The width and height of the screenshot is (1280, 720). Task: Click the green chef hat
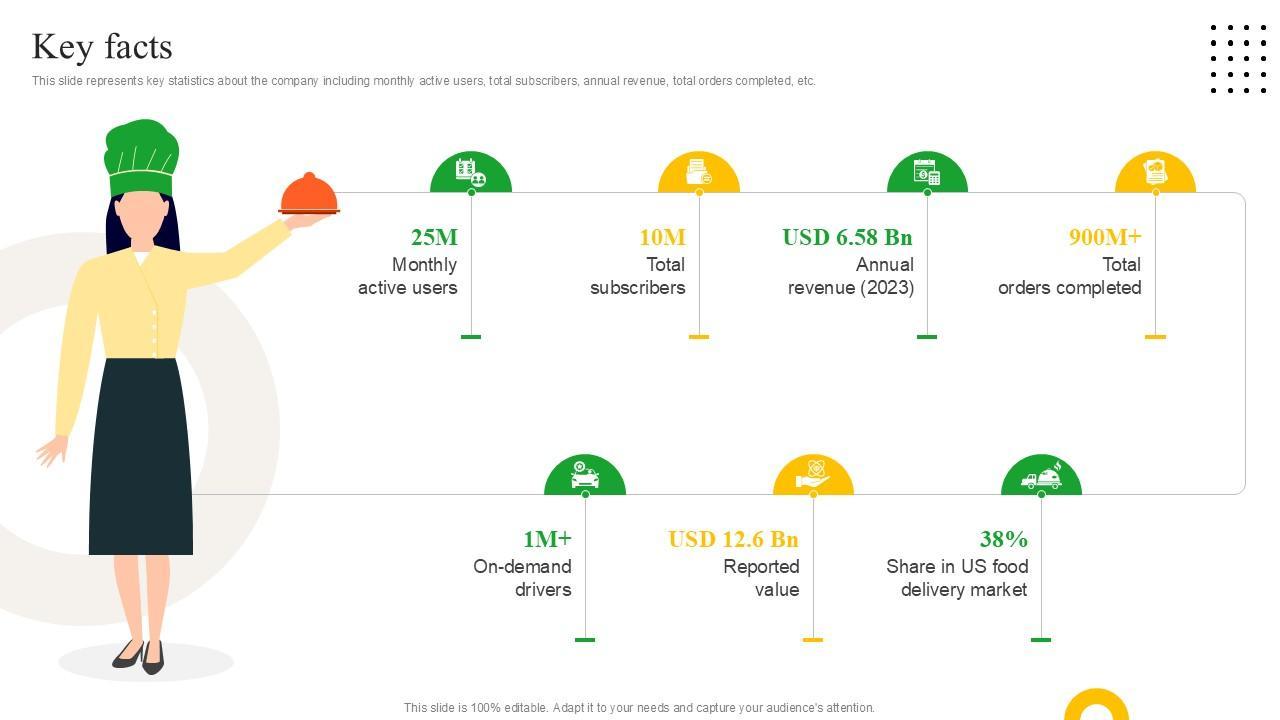(141, 157)
